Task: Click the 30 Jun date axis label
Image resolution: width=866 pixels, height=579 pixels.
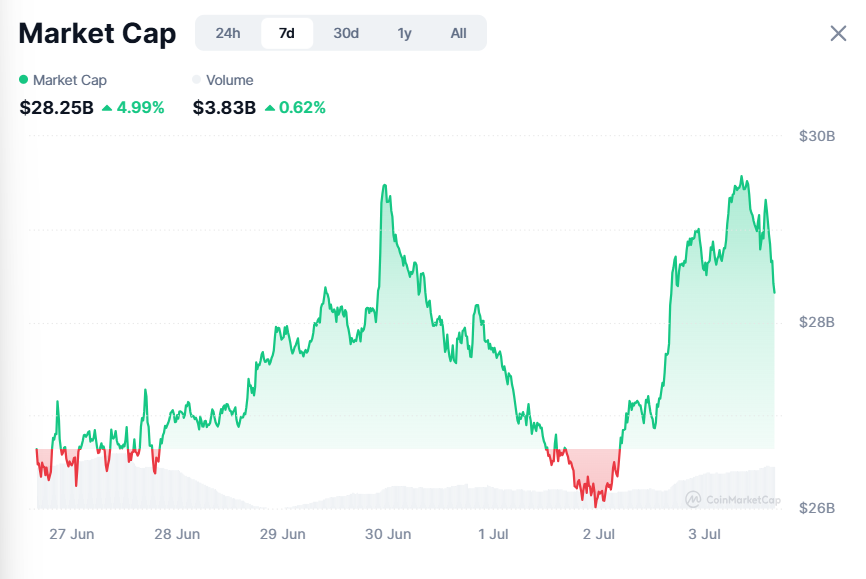Action: pyautogui.click(x=388, y=535)
